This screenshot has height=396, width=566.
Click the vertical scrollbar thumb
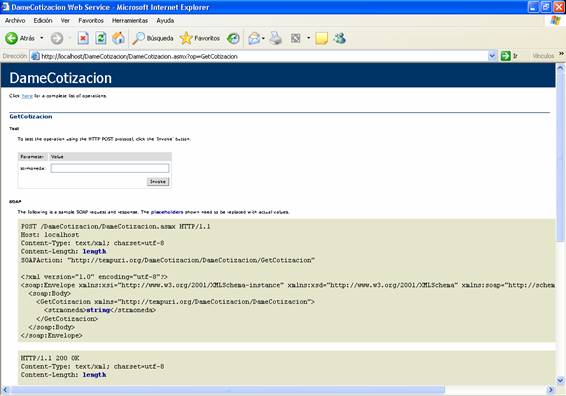point(560,156)
